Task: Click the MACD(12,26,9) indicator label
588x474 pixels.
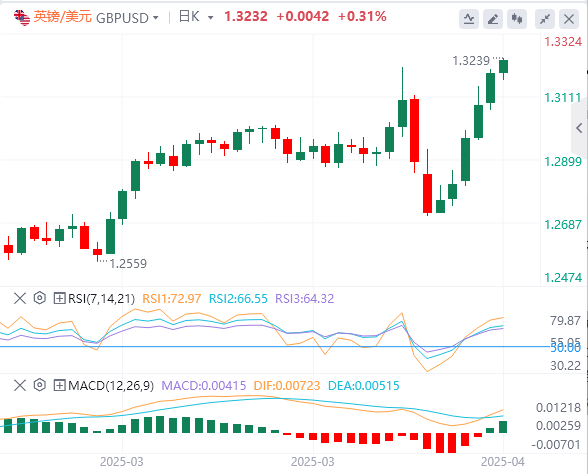Action: point(111,385)
